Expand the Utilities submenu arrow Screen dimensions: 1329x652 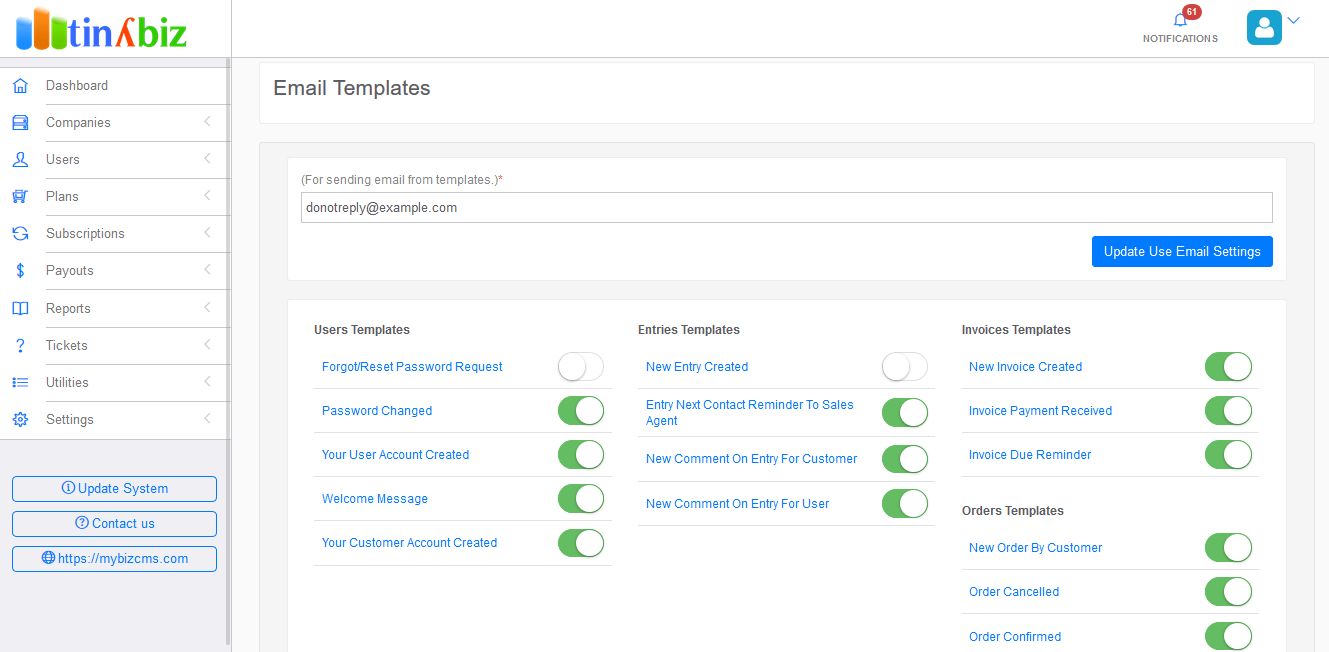[207, 382]
